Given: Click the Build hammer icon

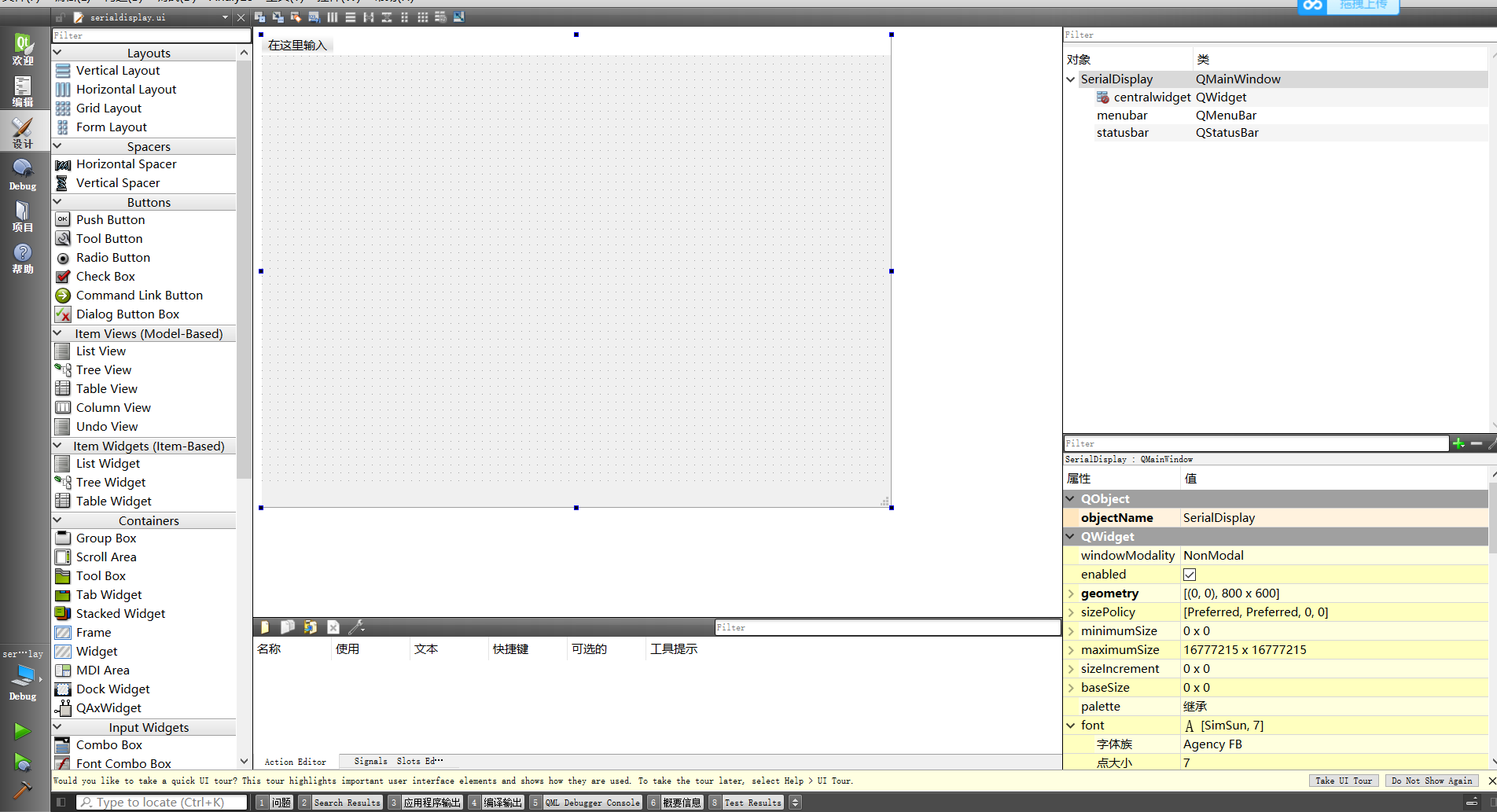Looking at the screenshot, I should pyautogui.click(x=22, y=789).
